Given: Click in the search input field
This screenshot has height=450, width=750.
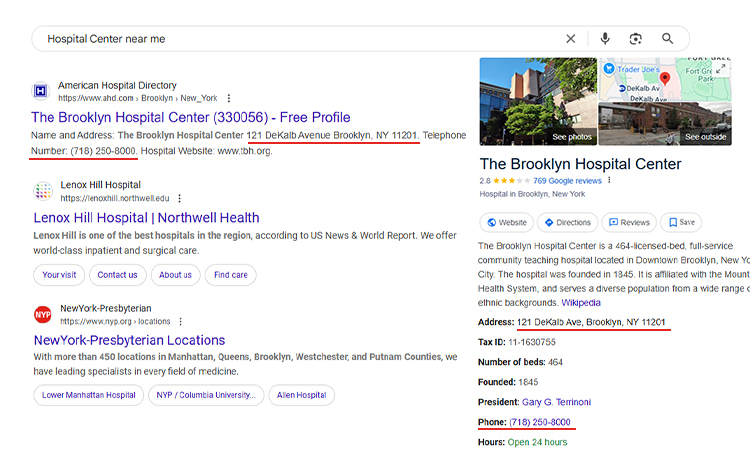Looking at the screenshot, I should [x=301, y=39].
